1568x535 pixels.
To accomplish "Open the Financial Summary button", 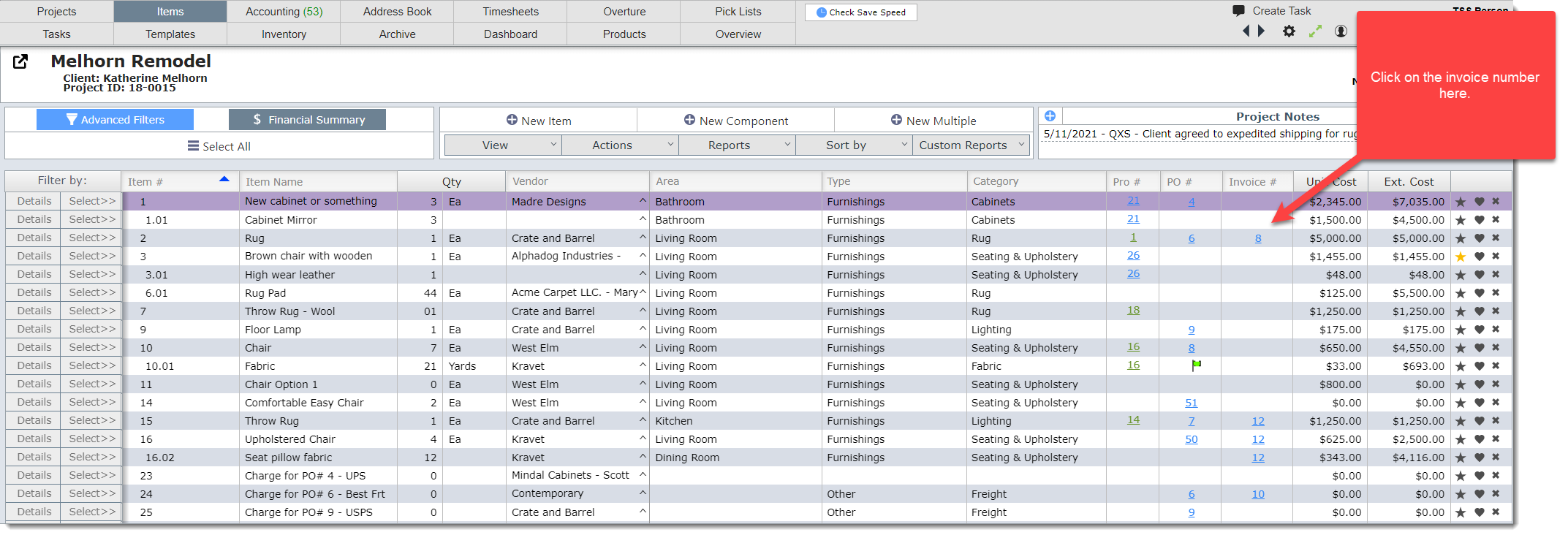I will [307, 120].
